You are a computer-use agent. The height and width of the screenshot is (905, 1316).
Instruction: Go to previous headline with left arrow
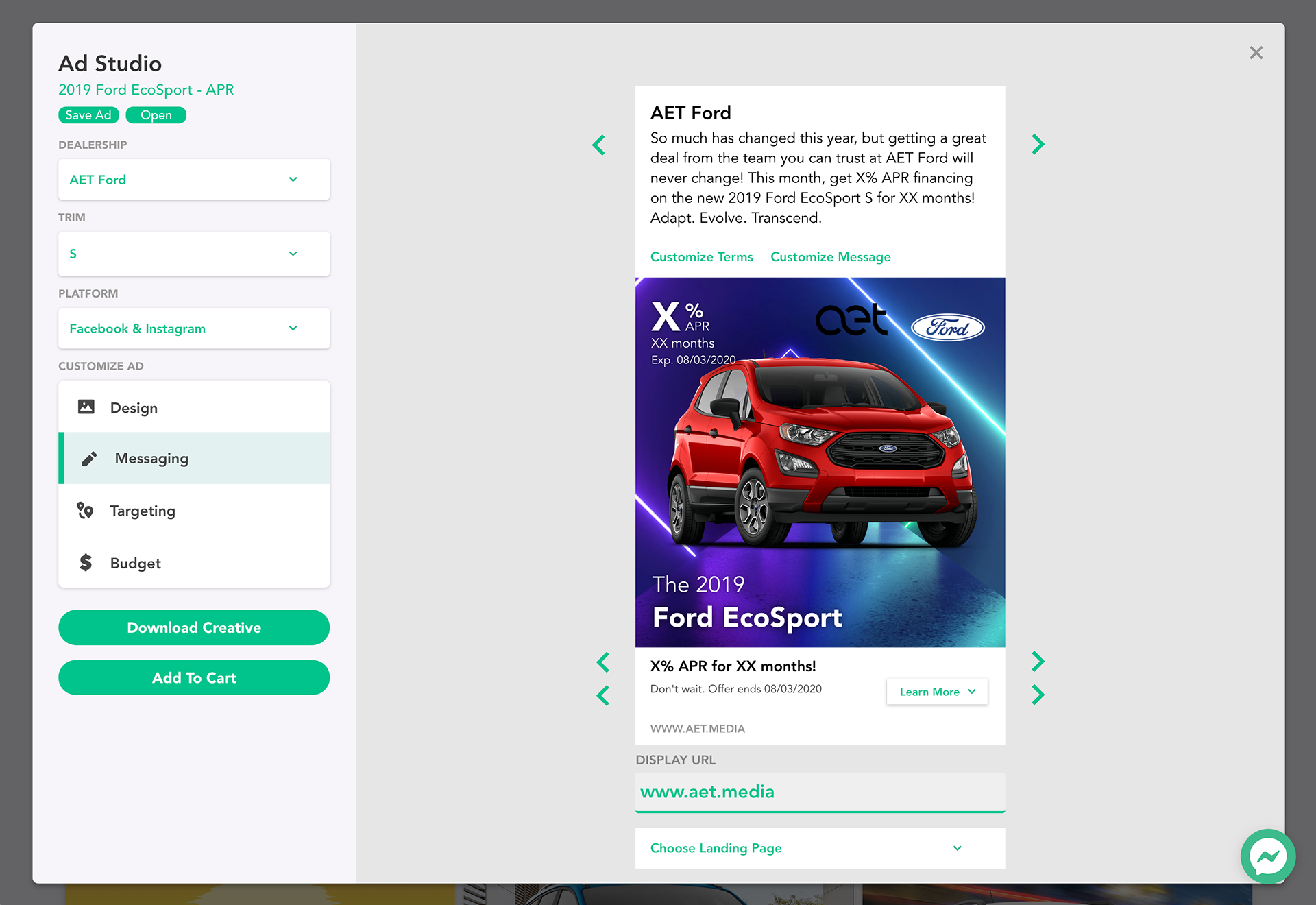603,662
